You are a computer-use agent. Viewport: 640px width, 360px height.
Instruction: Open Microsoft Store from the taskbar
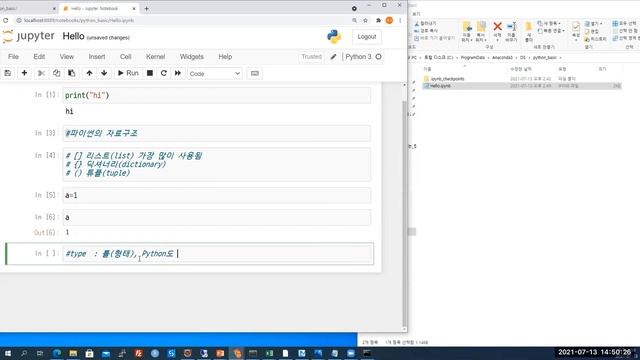89,353
